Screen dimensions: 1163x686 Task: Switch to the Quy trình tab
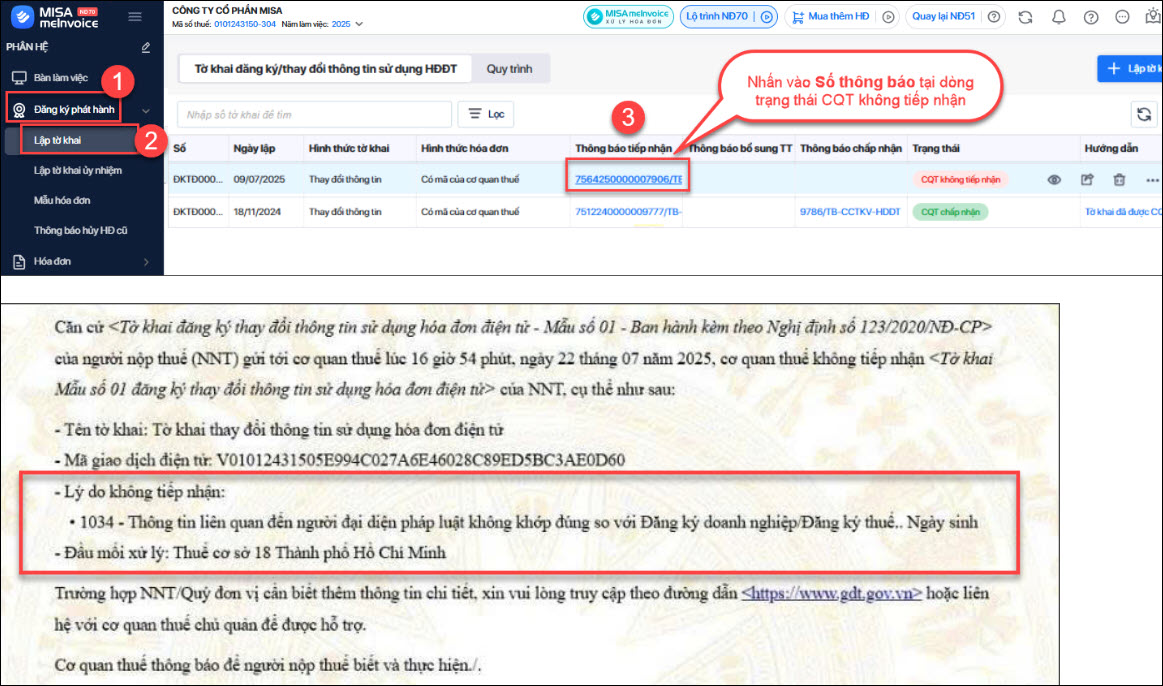(509, 69)
